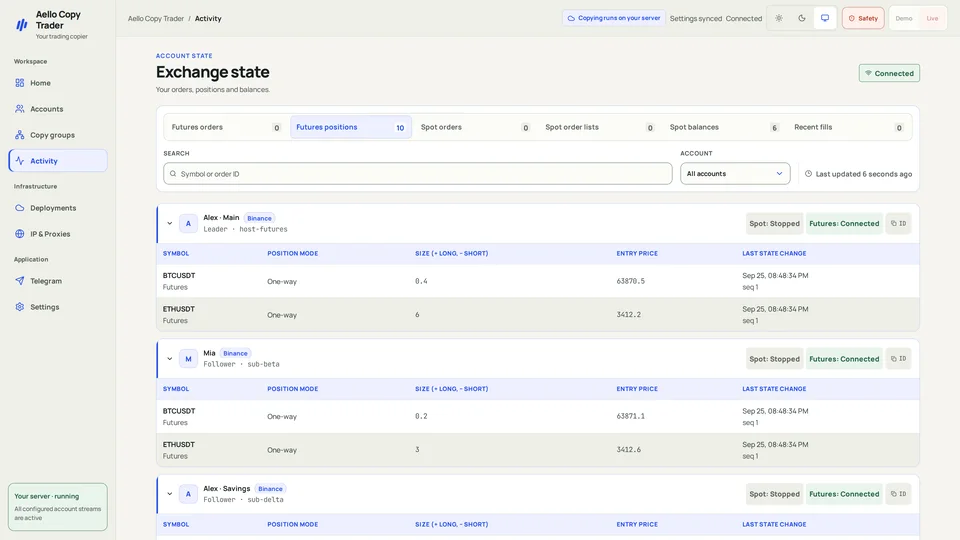Click the Alex · Main avatar
Image resolution: width=960 pixels, height=540 pixels.
(x=188, y=223)
